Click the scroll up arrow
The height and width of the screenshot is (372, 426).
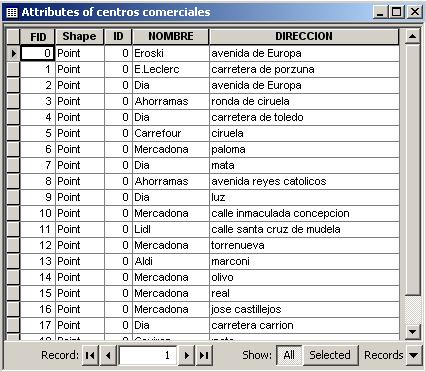coord(412,36)
